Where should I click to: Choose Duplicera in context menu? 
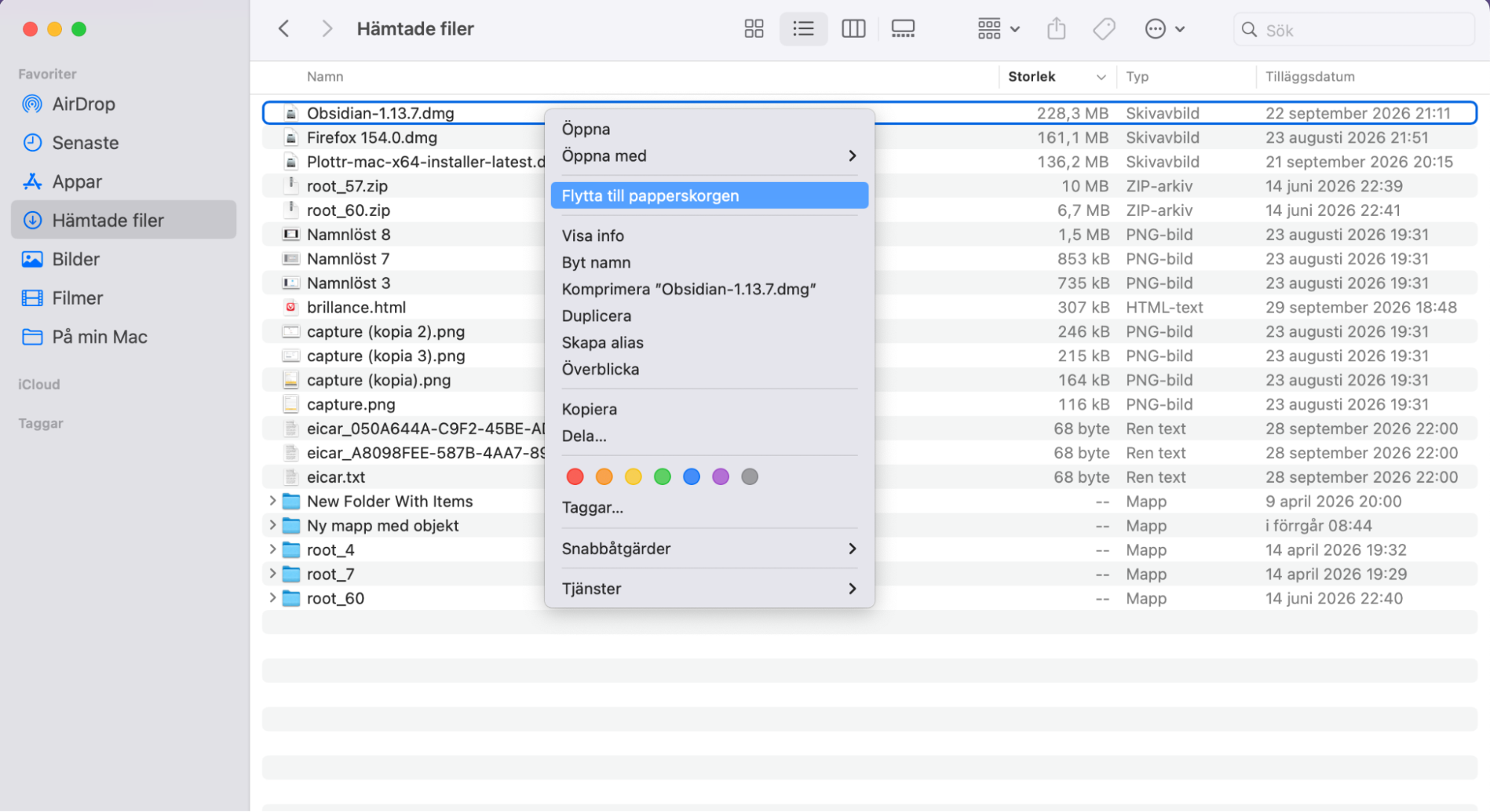click(x=709, y=316)
